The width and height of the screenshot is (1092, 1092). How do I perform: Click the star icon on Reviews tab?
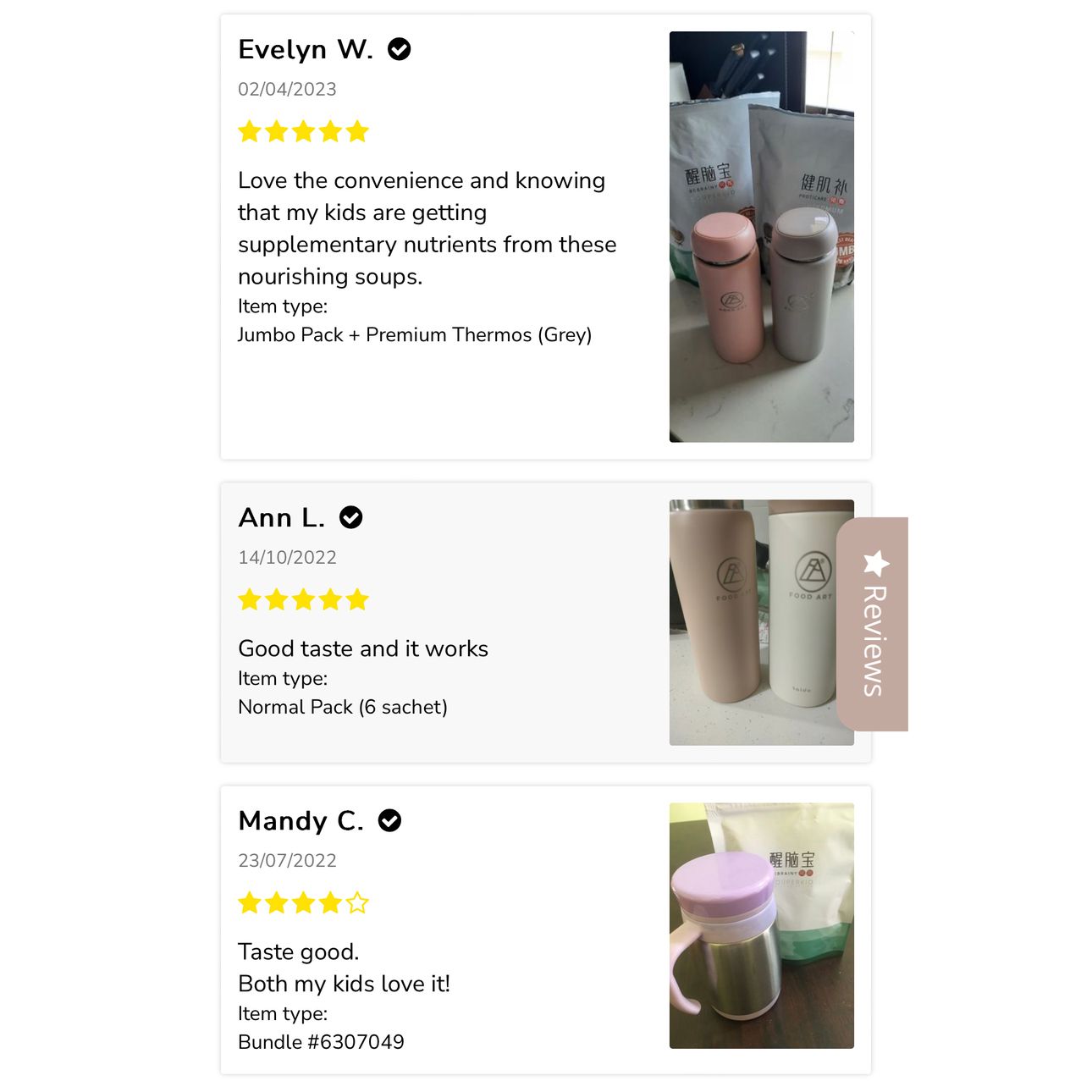(876, 563)
